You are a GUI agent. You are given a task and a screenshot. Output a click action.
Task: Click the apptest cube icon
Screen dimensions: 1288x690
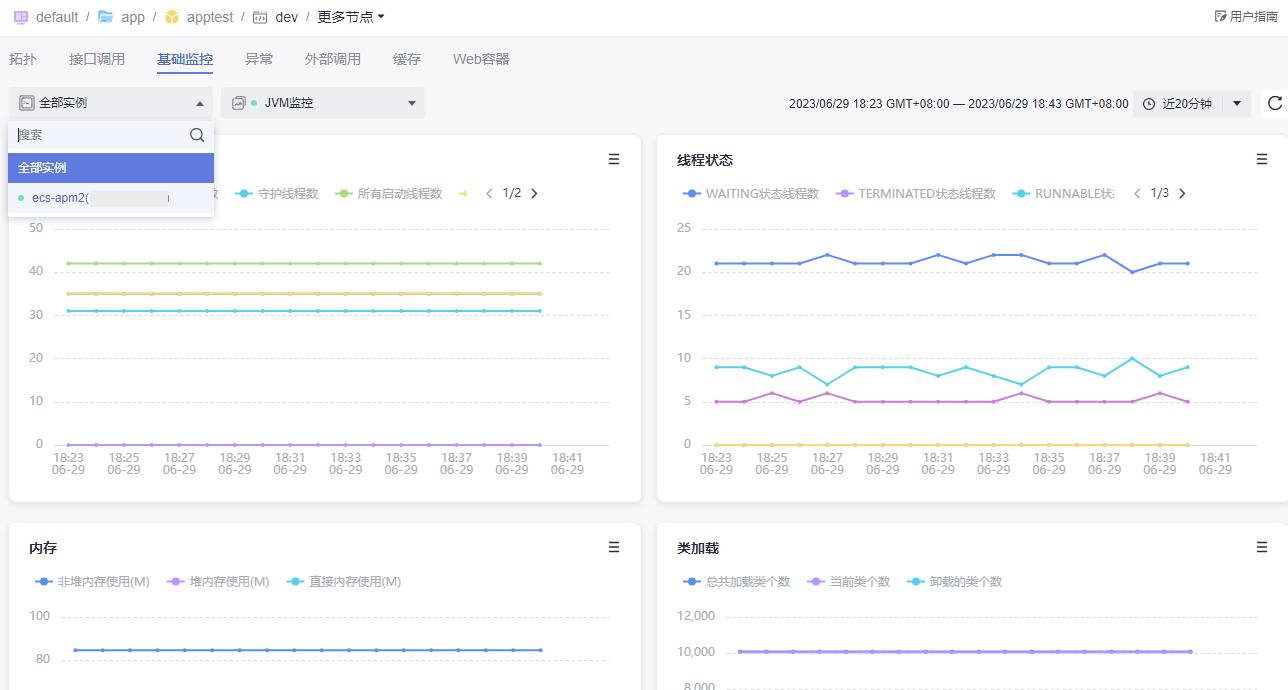[x=172, y=17]
